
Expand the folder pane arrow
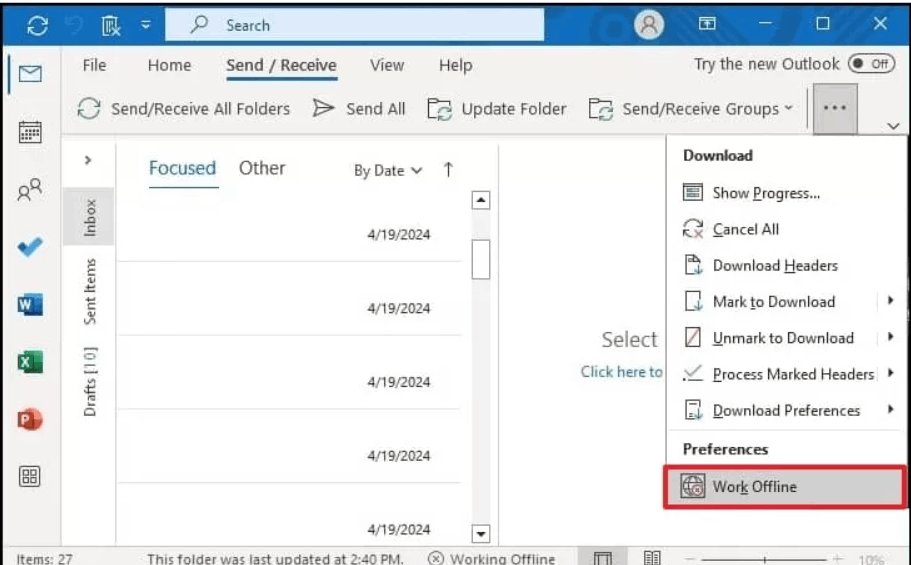click(88, 160)
